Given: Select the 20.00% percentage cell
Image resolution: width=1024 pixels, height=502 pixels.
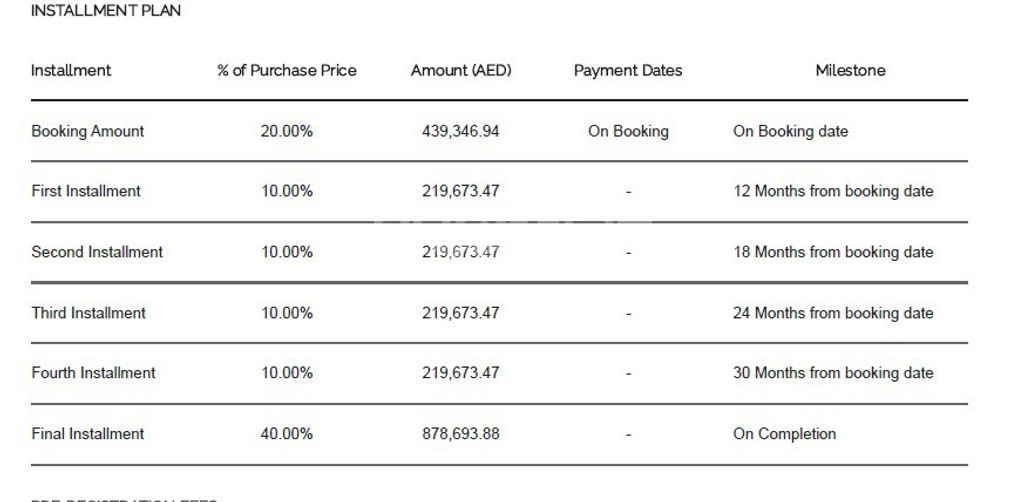Looking at the screenshot, I should pyautogui.click(x=287, y=131).
